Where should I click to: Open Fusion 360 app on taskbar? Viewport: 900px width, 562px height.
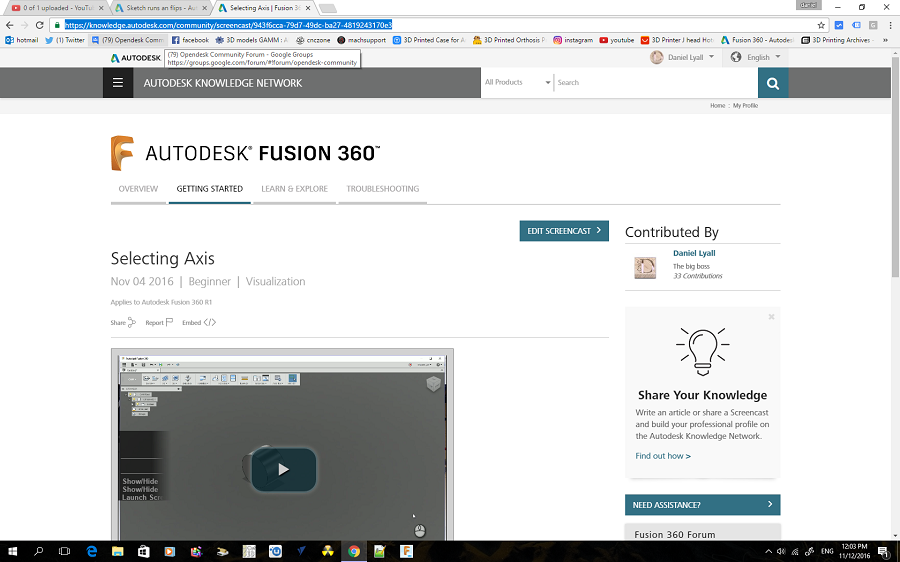(x=406, y=552)
